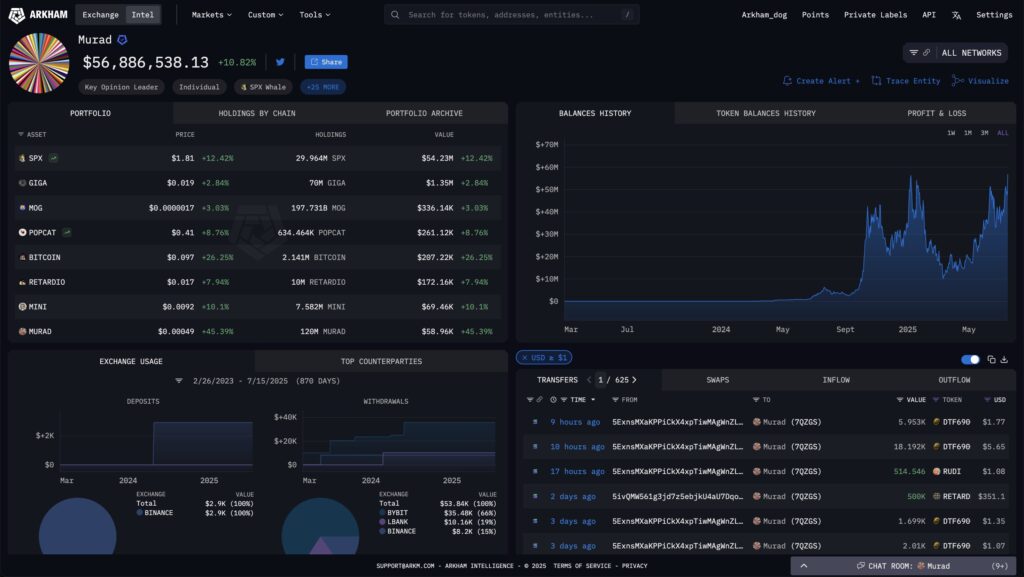Click Murad's colorful pie avatar

(39, 63)
